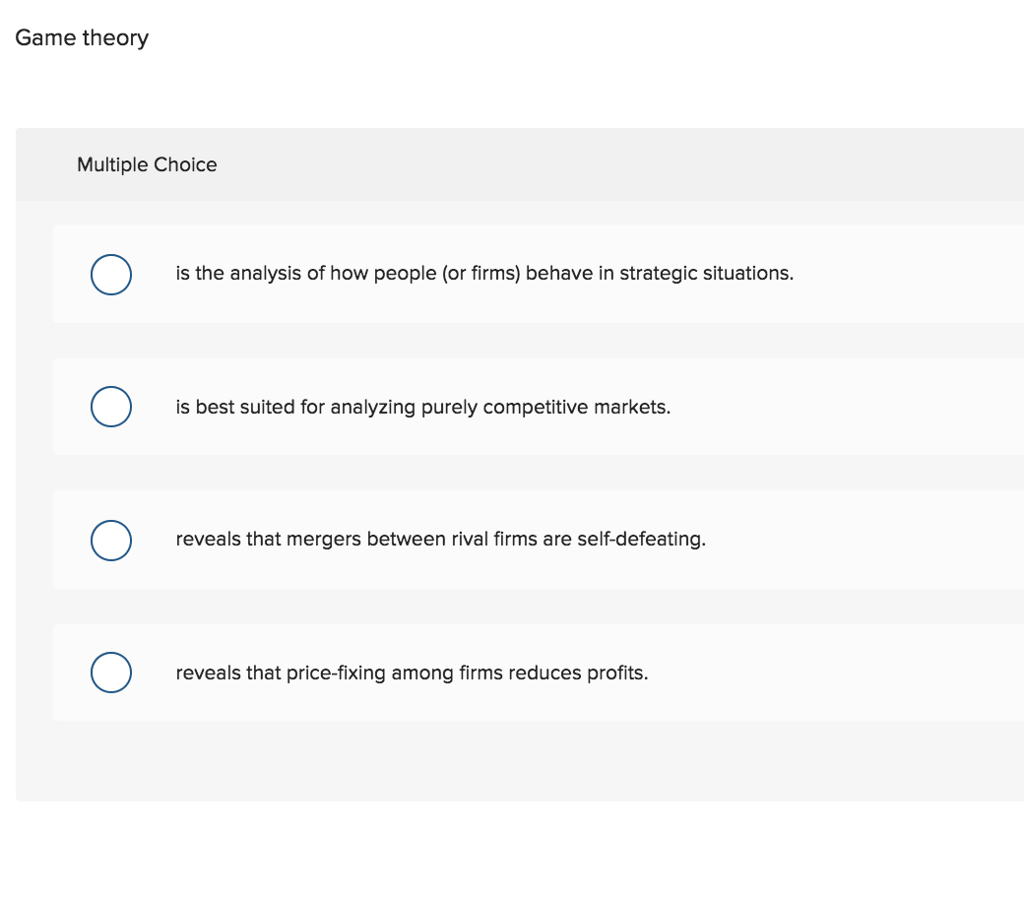Select the radio button beside 'purely competitive markets'
The width and height of the screenshot is (1024, 898).
(111, 406)
